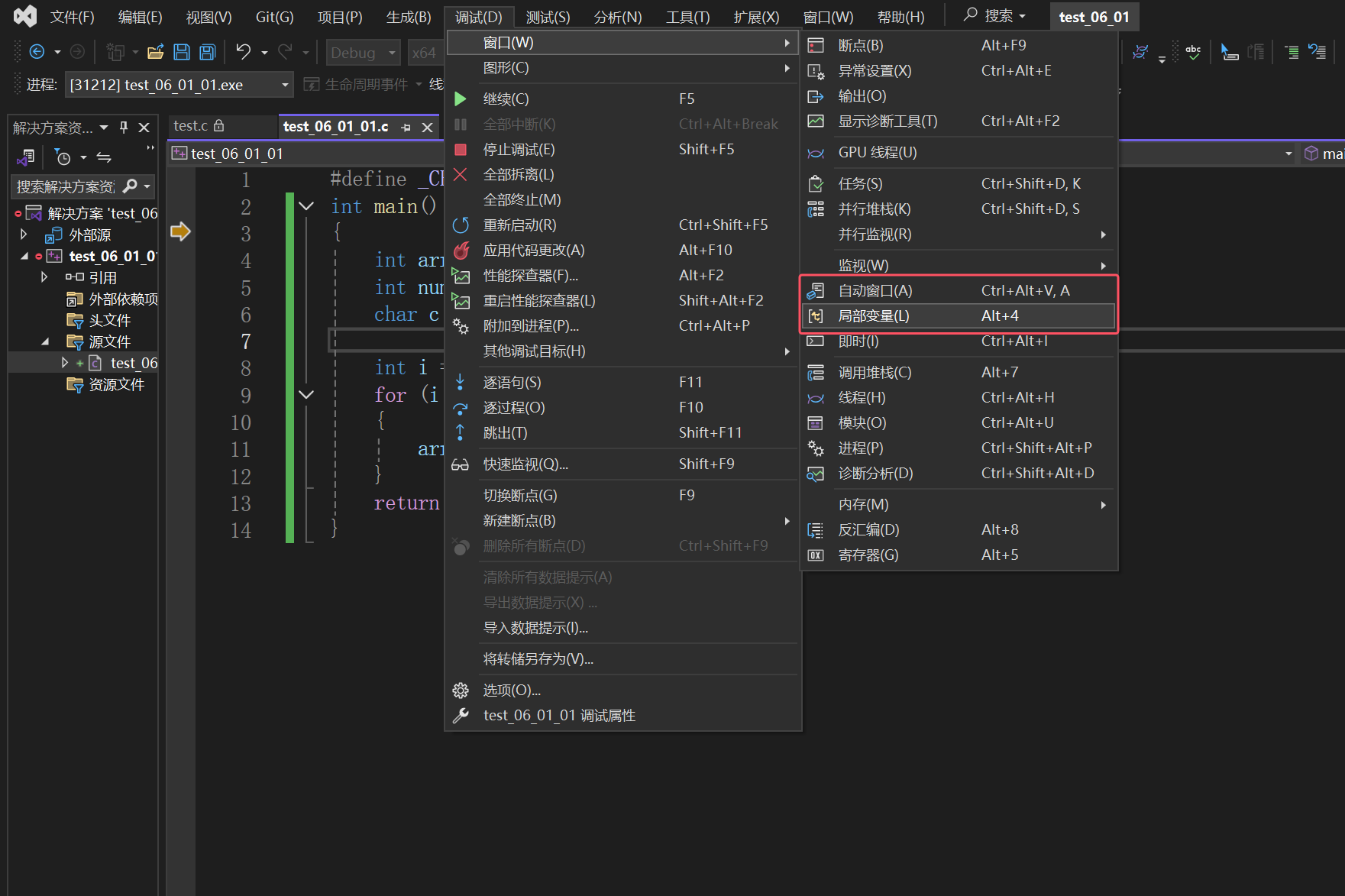
Task: Select the 资源文件 folder in Solution Explorer
Action: [x=105, y=384]
